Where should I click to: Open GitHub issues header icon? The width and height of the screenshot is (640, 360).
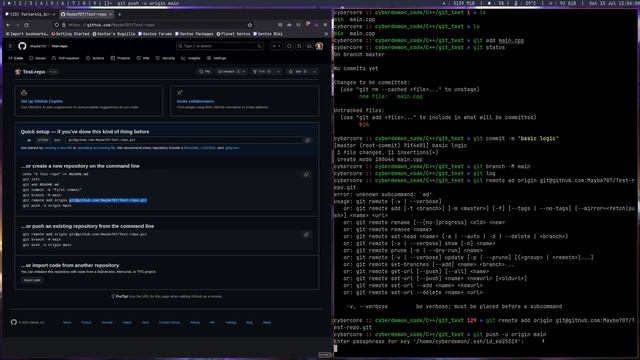click(x=289, y=46)
